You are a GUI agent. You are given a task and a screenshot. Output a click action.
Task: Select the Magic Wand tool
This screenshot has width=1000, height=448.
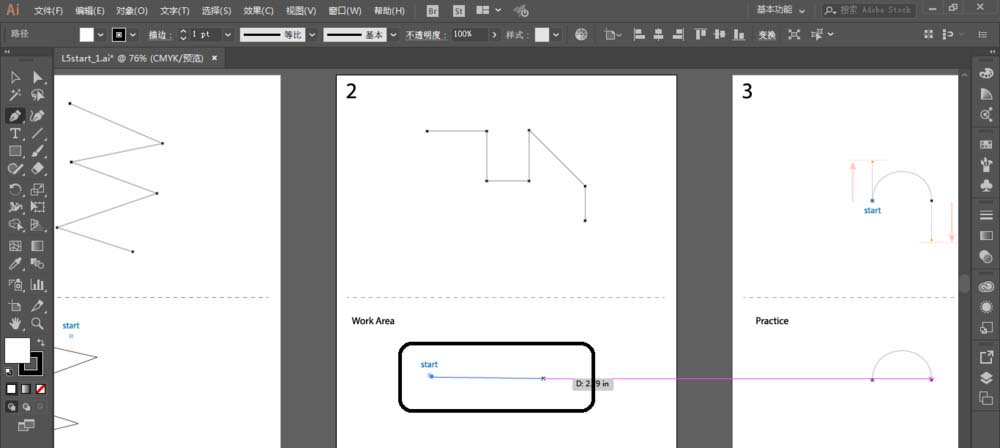coord(15,96)
